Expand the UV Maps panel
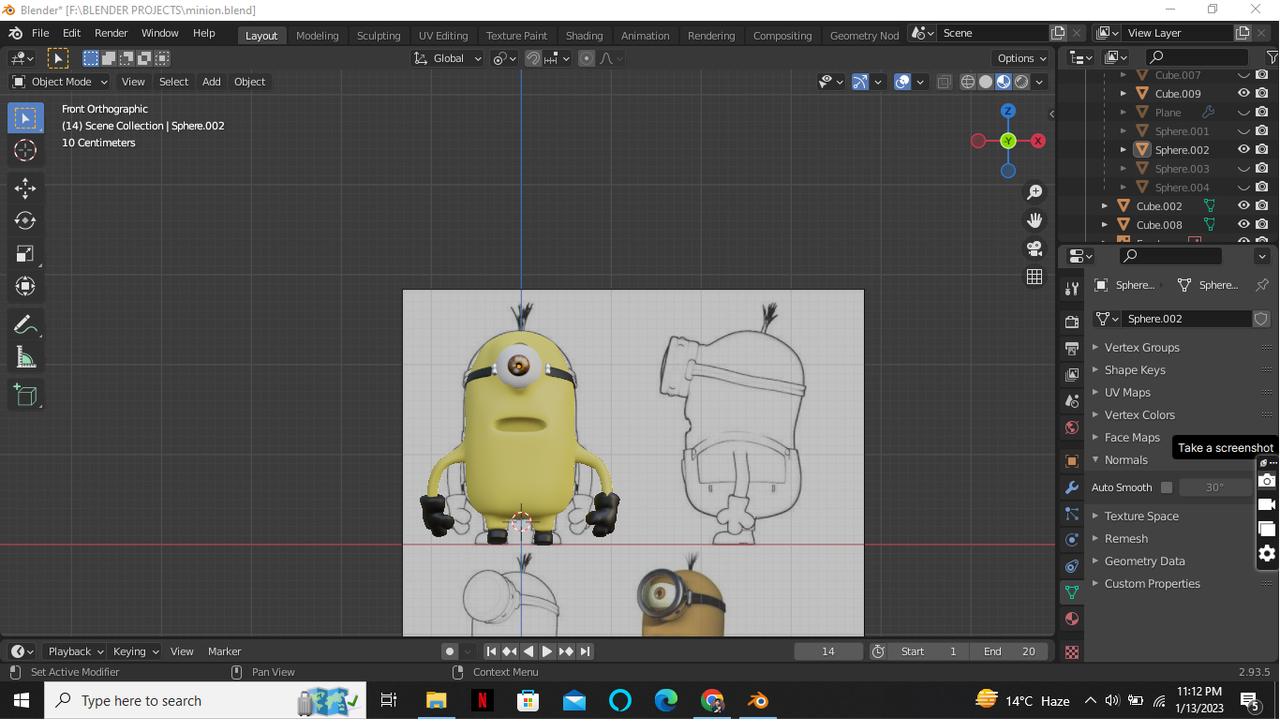Screen dimensions: 1280x720 1127,392
